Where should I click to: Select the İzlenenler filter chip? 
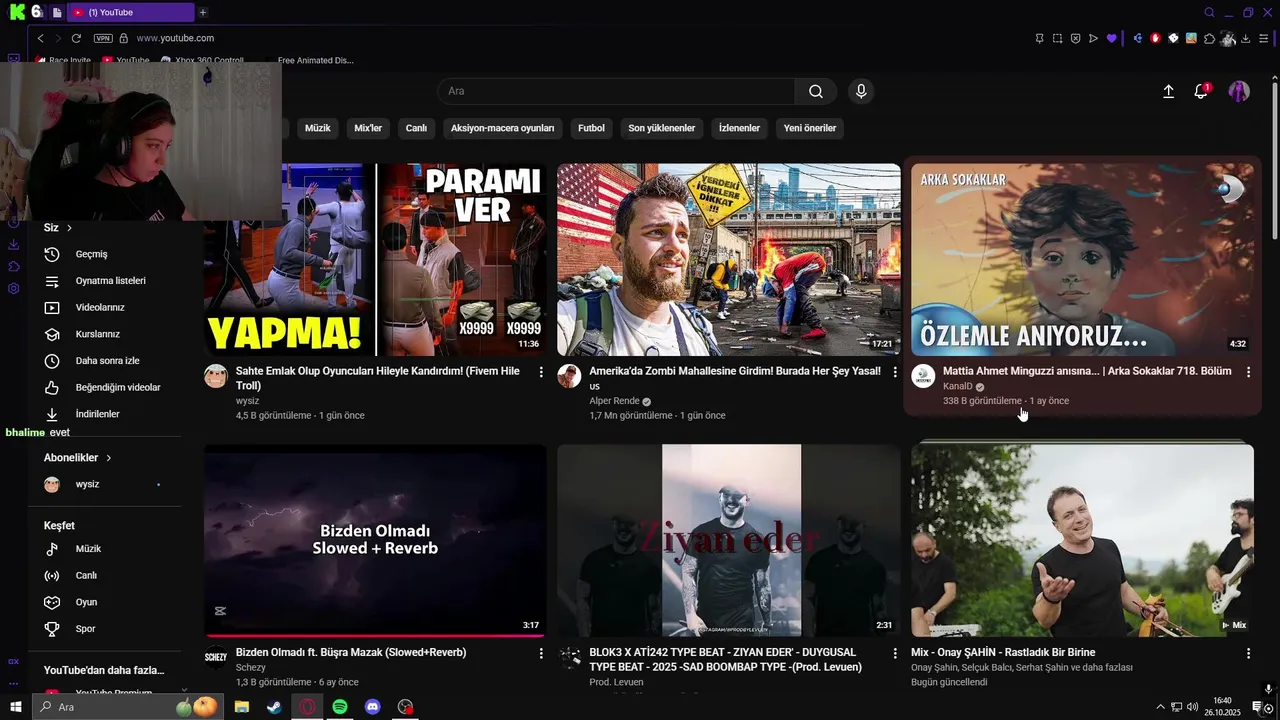pos(739,128)
